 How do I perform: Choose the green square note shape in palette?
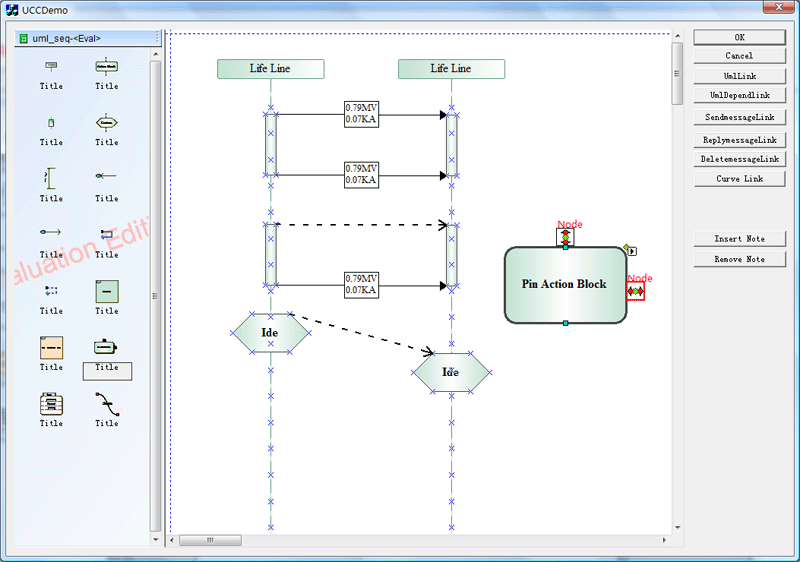106,291
